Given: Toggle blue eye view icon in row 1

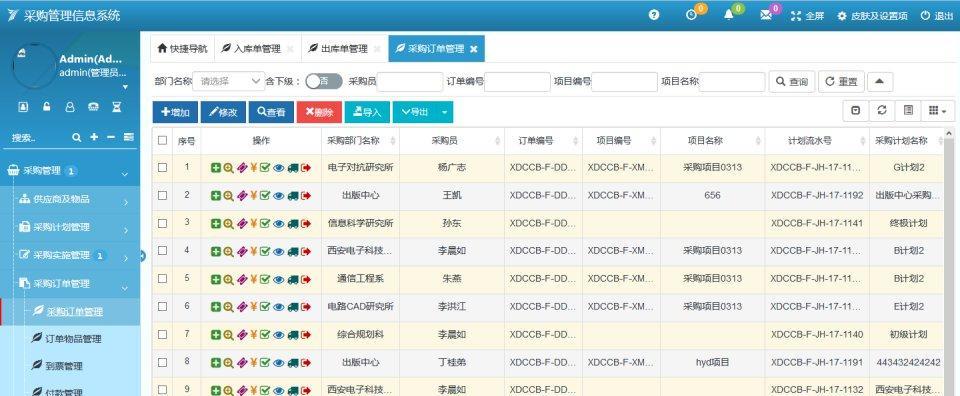Looking at the screenshot, I should [279, 168].
